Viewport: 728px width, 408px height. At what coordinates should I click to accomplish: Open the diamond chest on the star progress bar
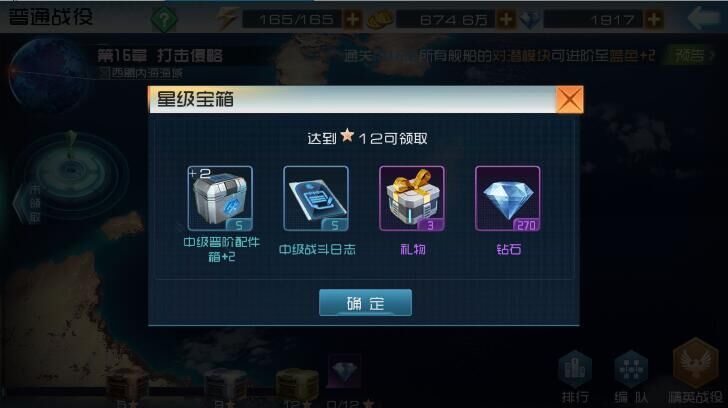[344, 371]
